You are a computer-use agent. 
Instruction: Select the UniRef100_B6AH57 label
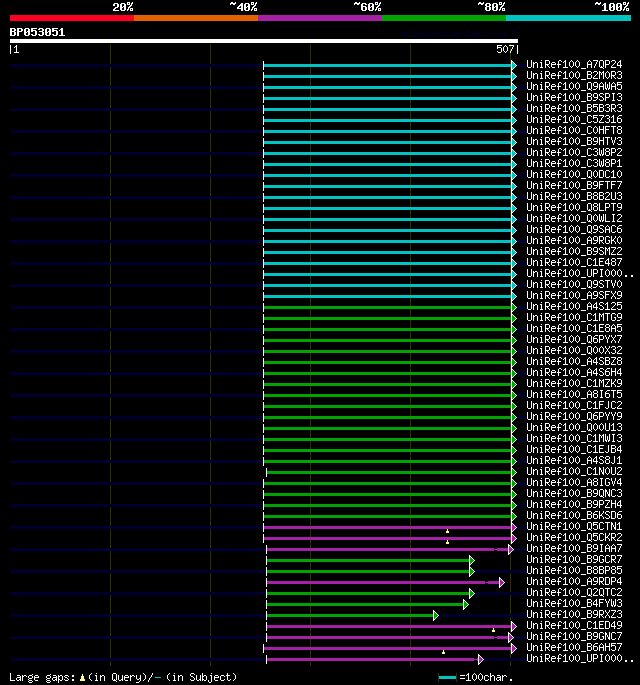pos(574,647)
